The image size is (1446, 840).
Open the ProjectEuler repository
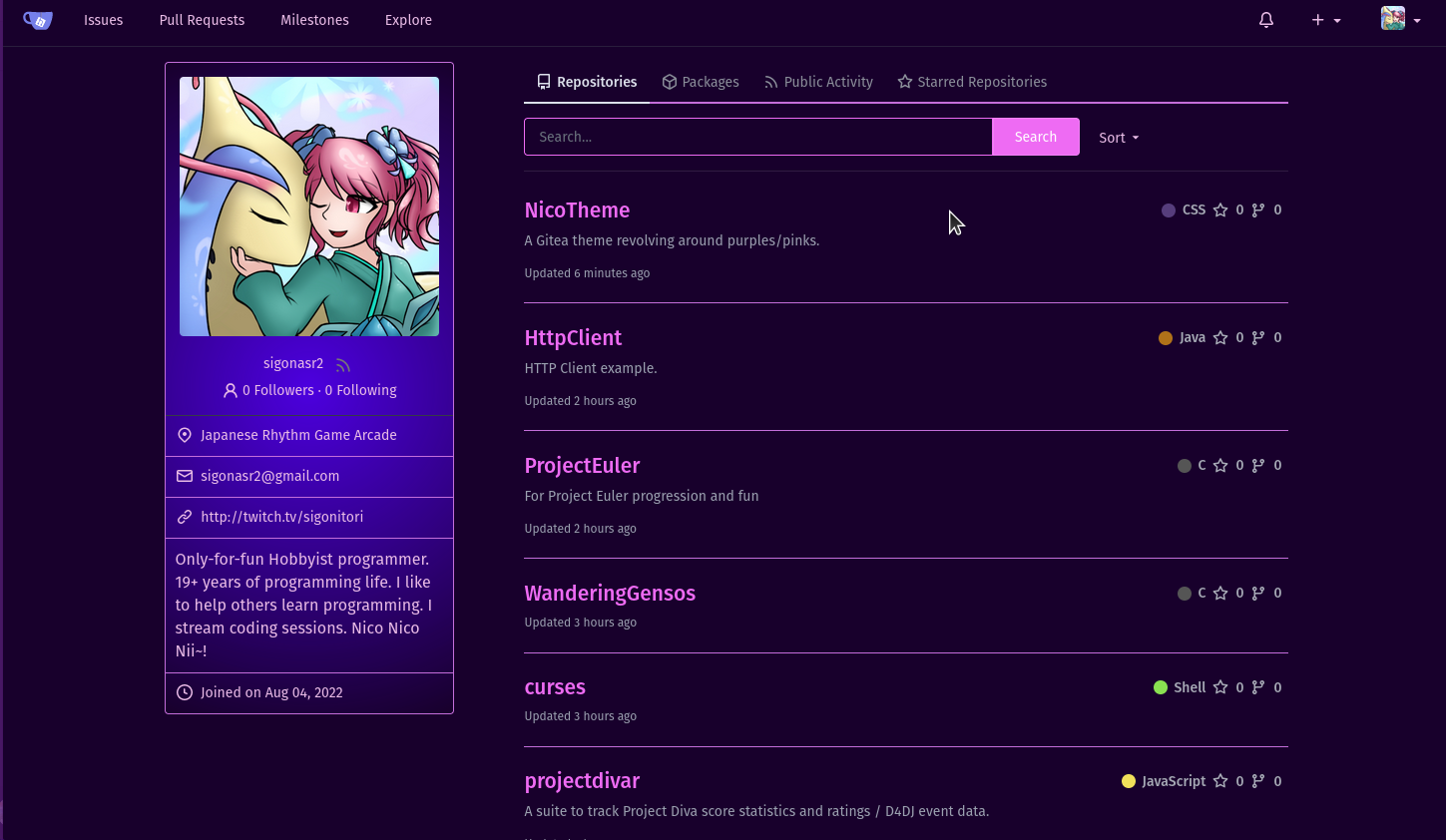point(582,466)
